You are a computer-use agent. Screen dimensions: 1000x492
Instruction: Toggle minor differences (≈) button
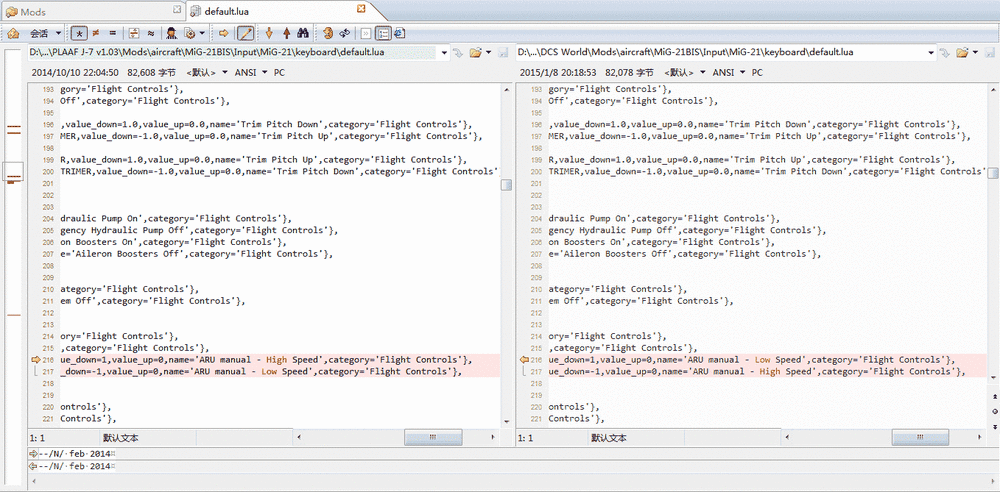tap(151, 33)
